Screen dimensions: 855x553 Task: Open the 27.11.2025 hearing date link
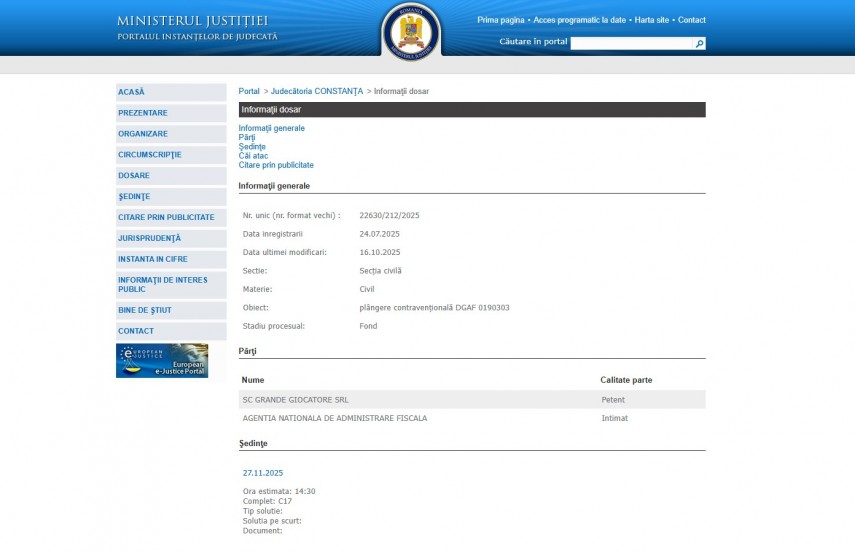(263, 473)
